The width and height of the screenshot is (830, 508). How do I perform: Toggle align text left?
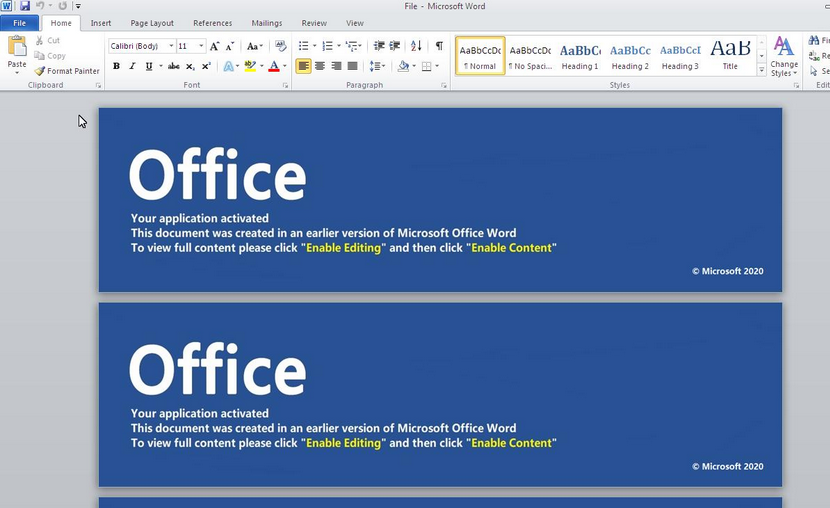[303, 66]
